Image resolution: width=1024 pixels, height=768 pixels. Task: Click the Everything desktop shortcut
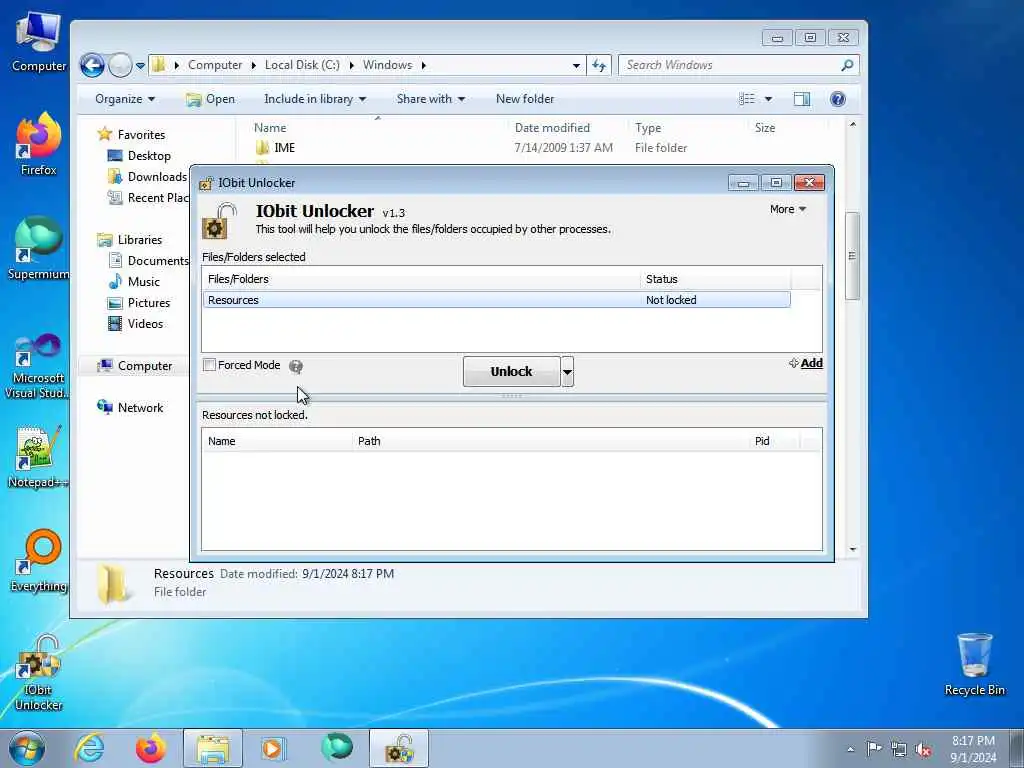[39, 560]
